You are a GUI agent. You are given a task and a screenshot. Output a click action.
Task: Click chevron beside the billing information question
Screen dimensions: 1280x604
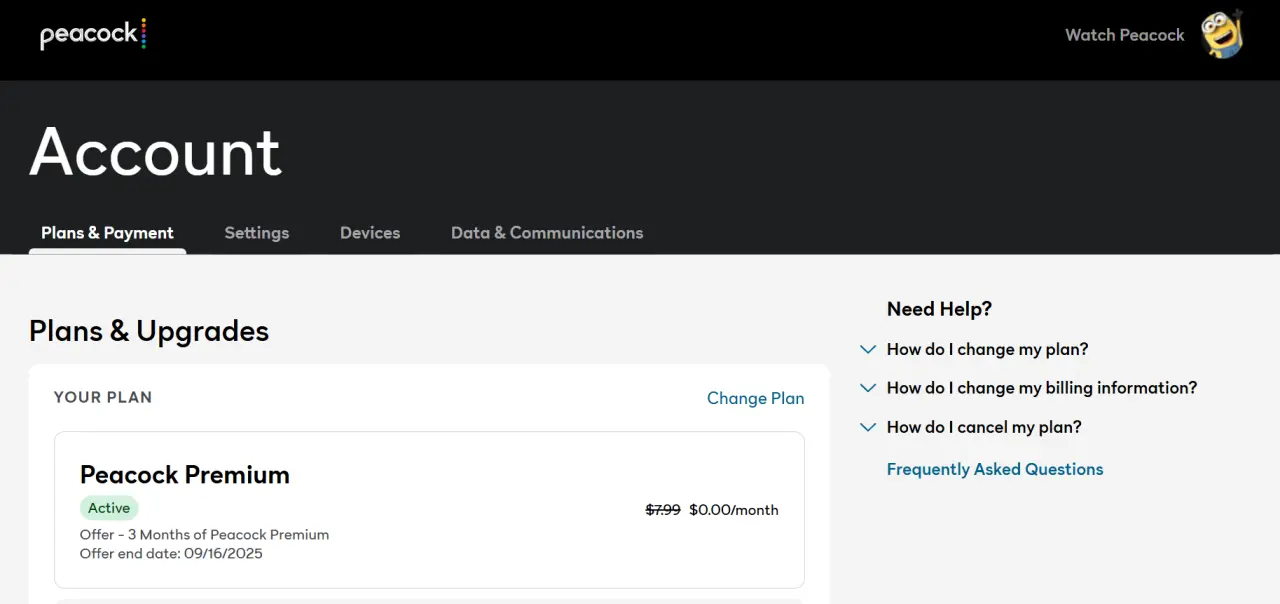pos(868,388)
